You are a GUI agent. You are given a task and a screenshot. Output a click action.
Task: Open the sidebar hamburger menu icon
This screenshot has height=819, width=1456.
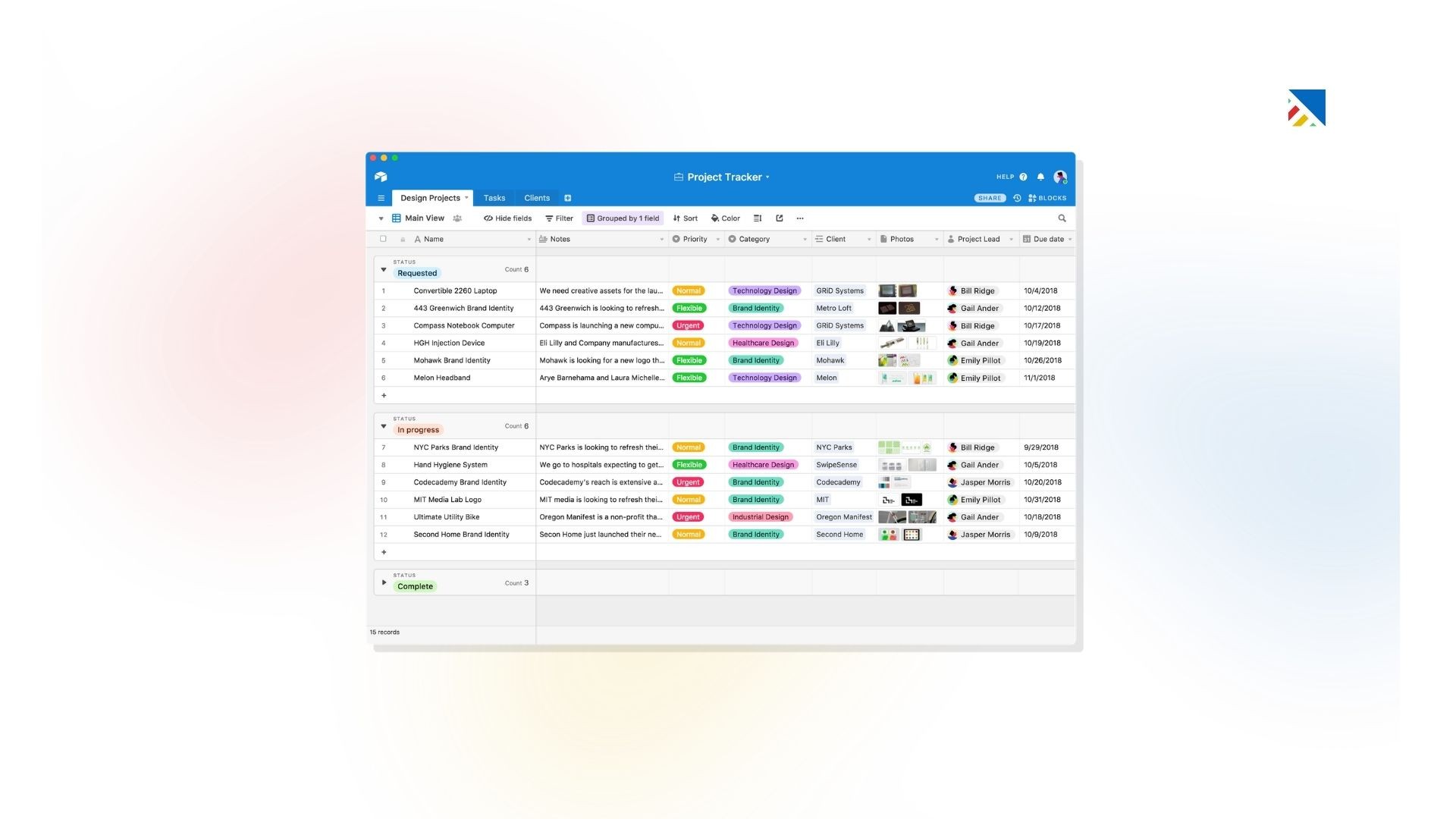381,197
